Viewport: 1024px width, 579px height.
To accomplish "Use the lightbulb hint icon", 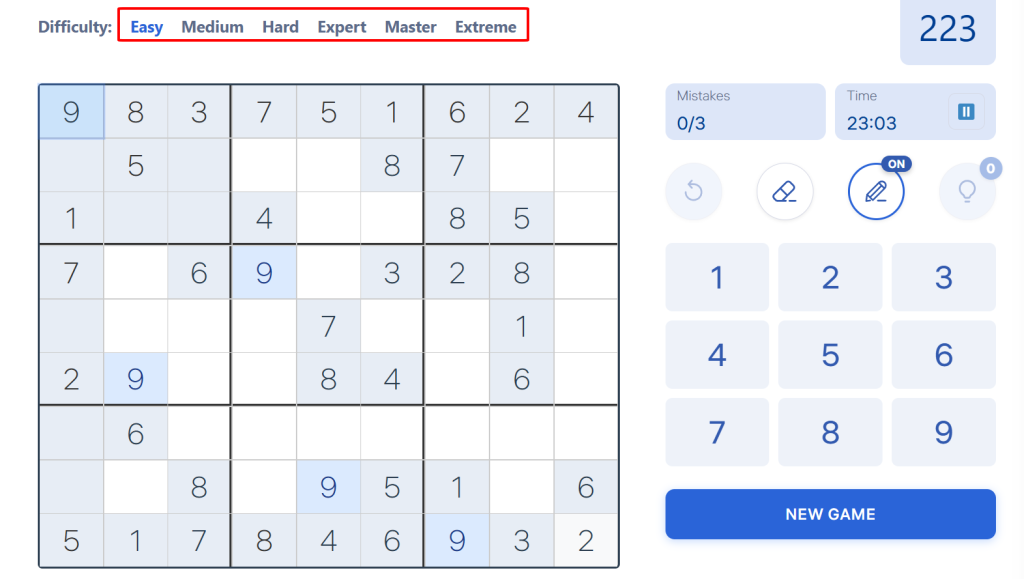I will 967,191.
